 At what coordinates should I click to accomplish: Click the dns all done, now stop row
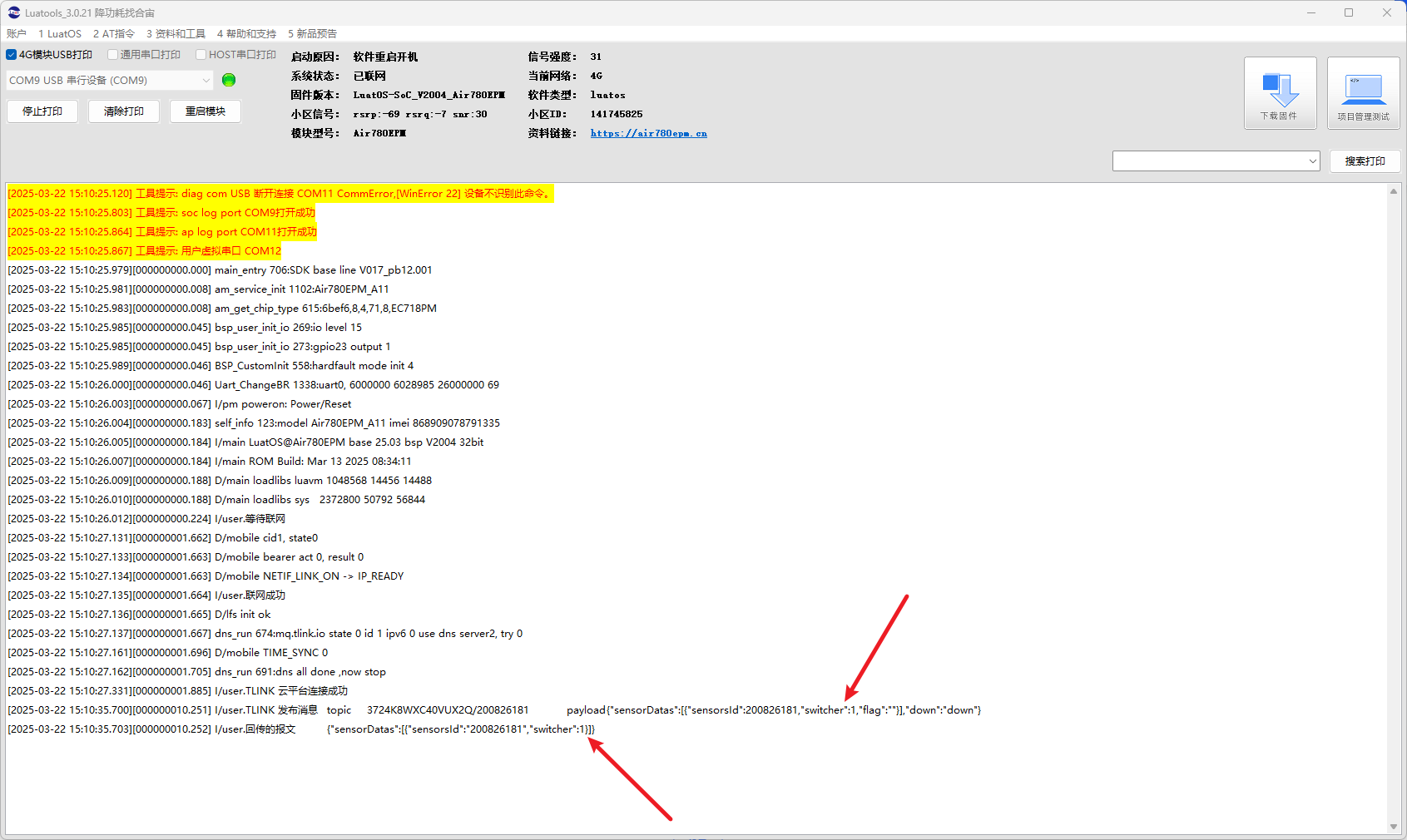pos(197,672)
